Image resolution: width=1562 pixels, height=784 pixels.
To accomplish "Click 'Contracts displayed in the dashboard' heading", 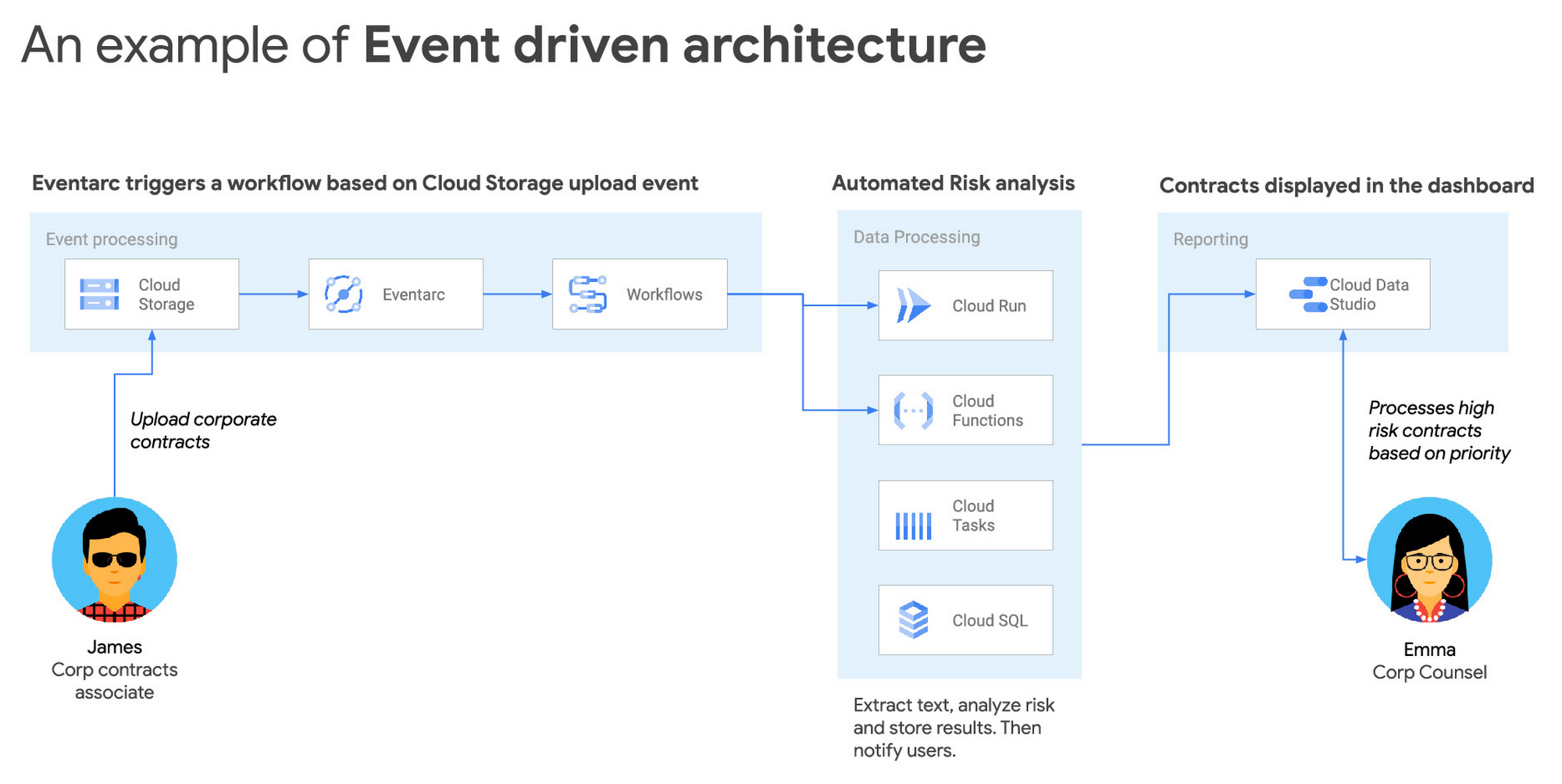I will pyautogui.click(x=1346, y=185).
